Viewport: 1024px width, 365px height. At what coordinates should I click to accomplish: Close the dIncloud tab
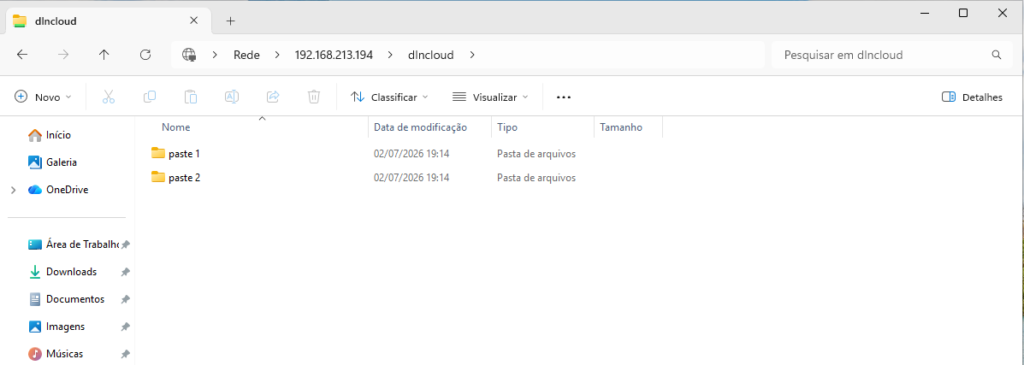(x=193, y=20)
